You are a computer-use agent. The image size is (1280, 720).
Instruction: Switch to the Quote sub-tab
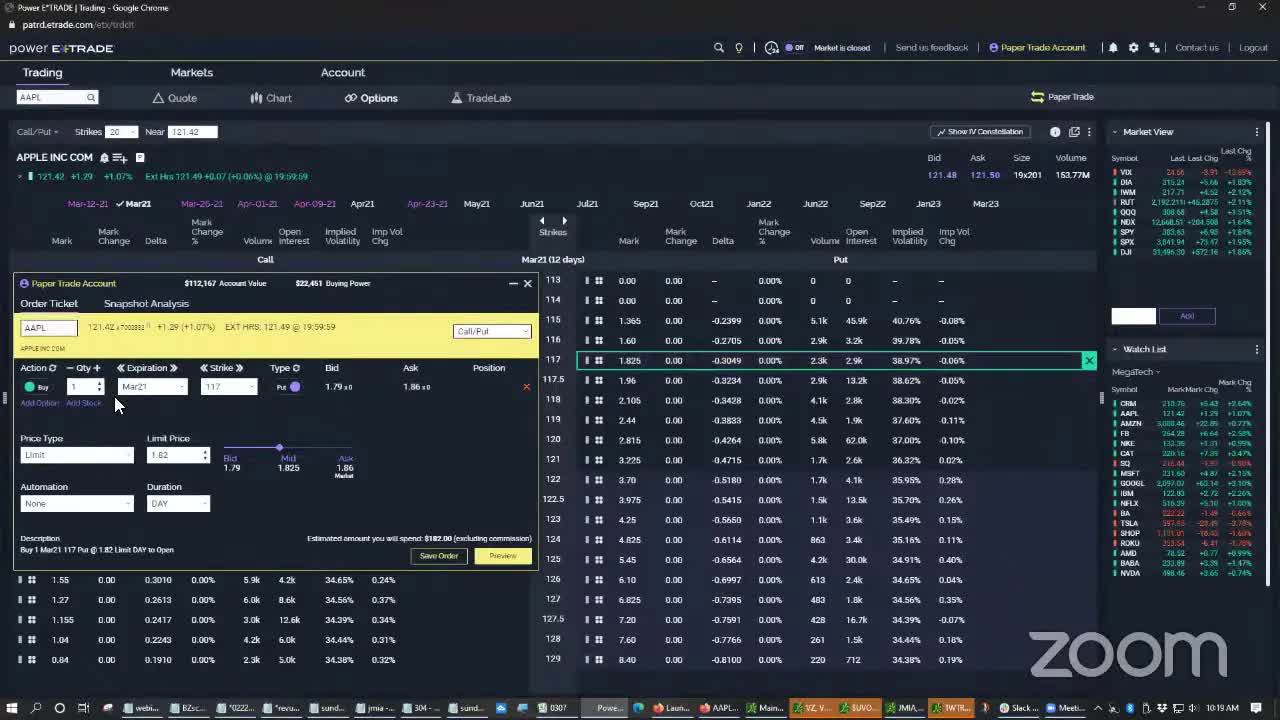175,98
